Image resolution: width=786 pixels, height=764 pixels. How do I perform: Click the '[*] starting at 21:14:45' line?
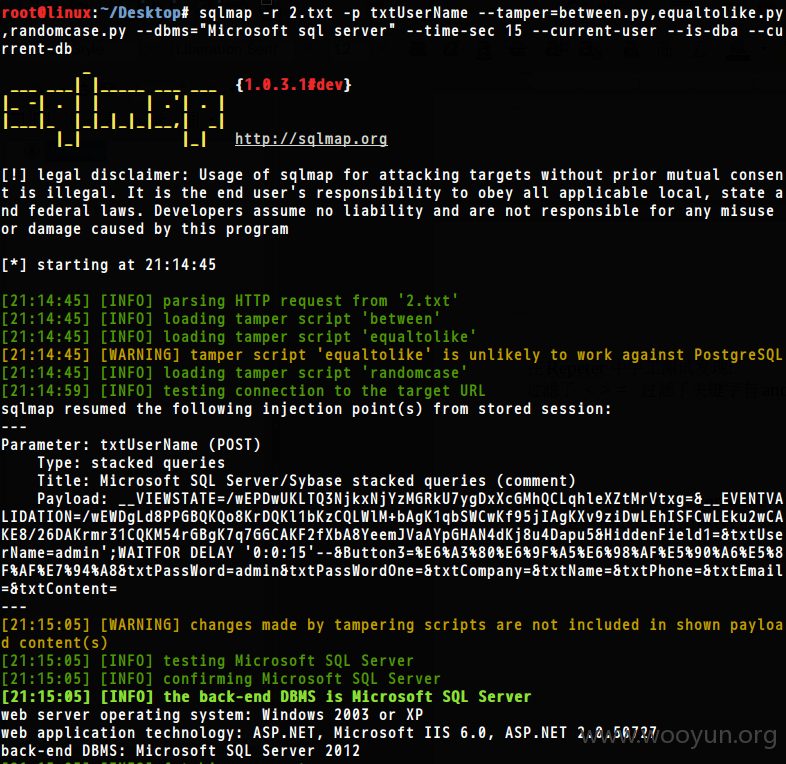tap(108, 265)
